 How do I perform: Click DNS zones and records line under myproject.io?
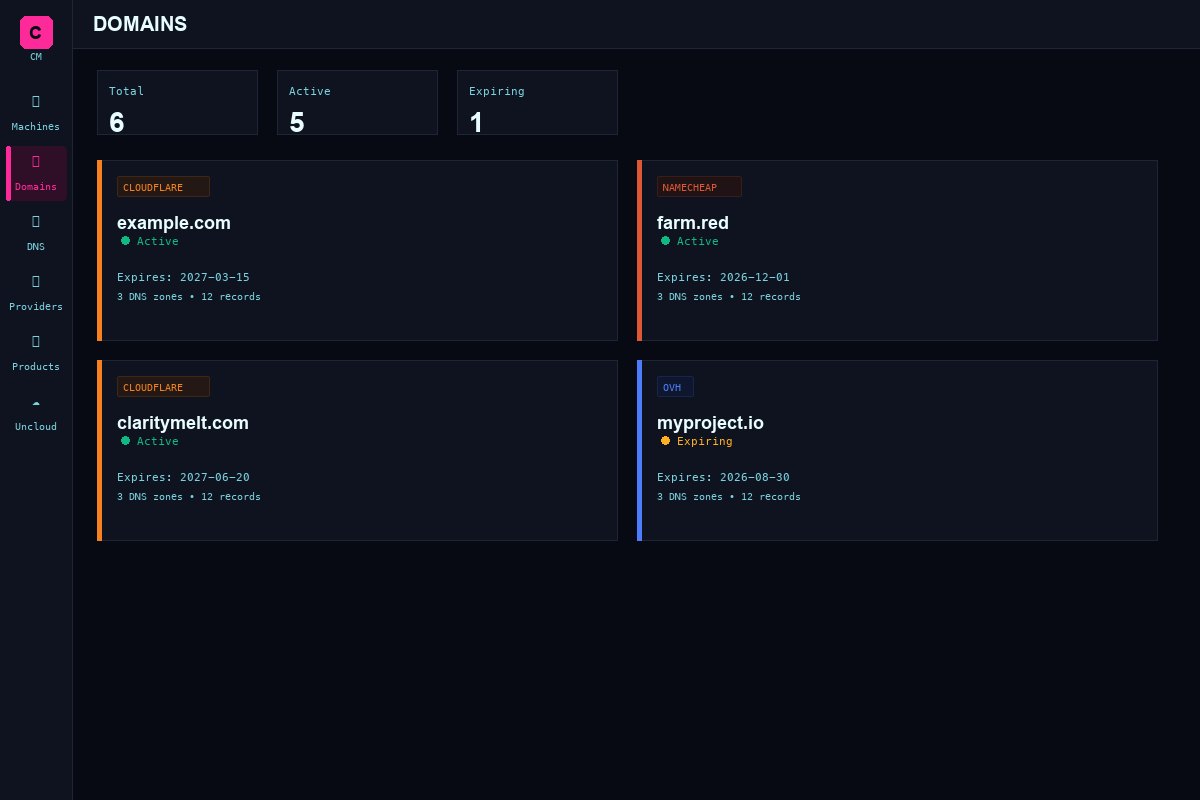coord(729,497)
